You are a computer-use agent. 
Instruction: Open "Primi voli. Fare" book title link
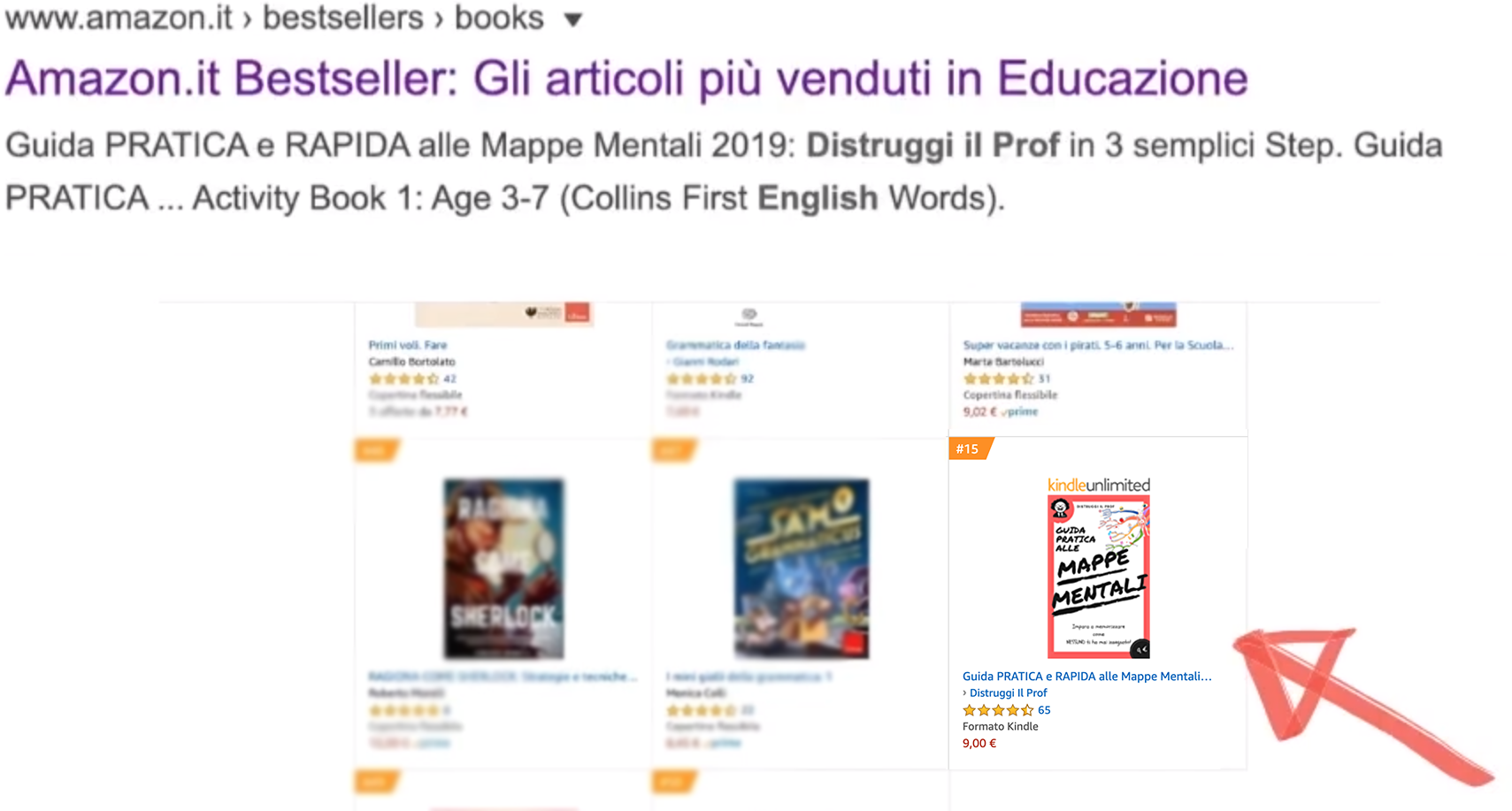pyautogui.click(x=408, y=345)
